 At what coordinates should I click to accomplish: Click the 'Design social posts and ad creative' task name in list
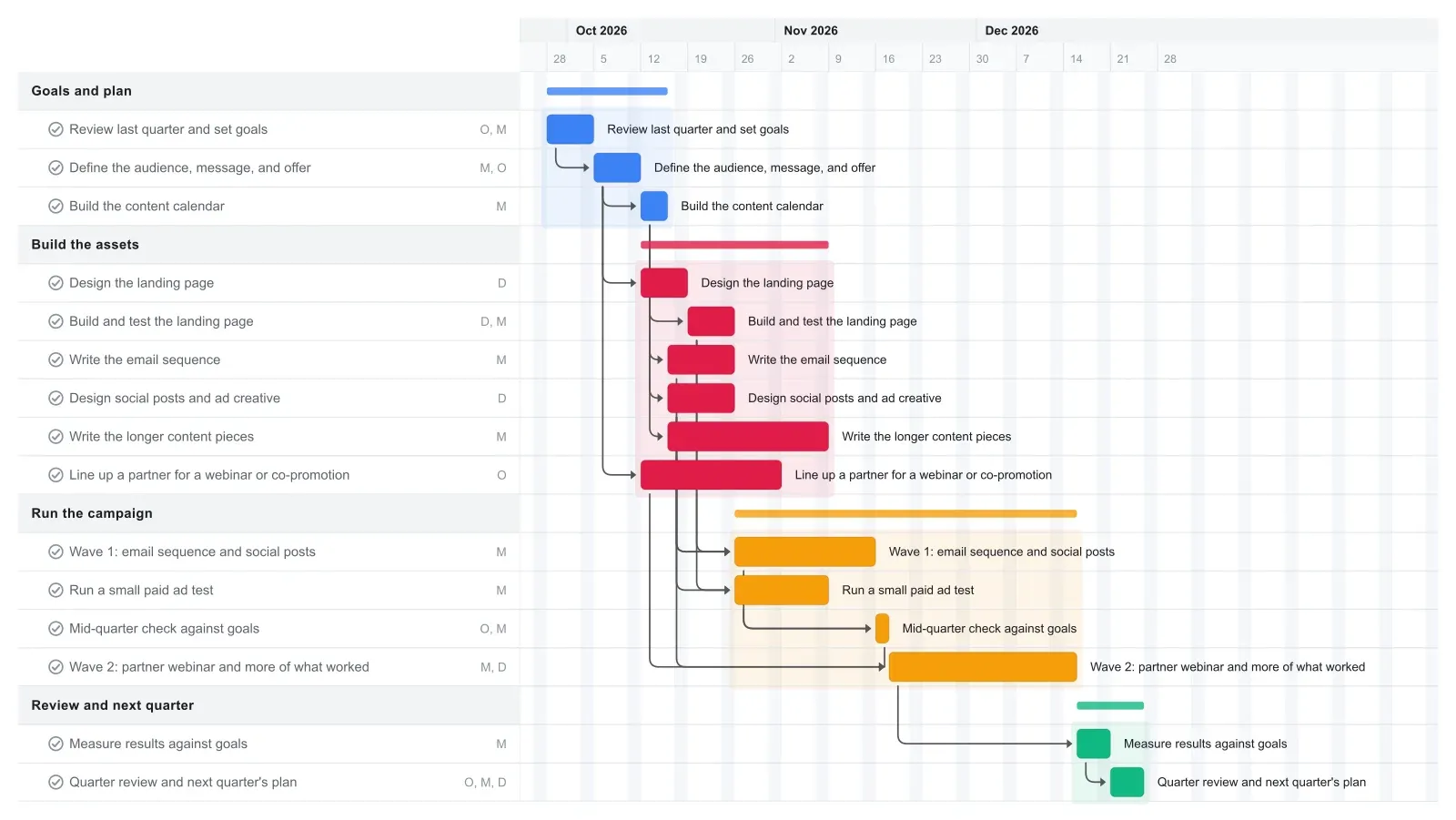(x=175, y=399)
